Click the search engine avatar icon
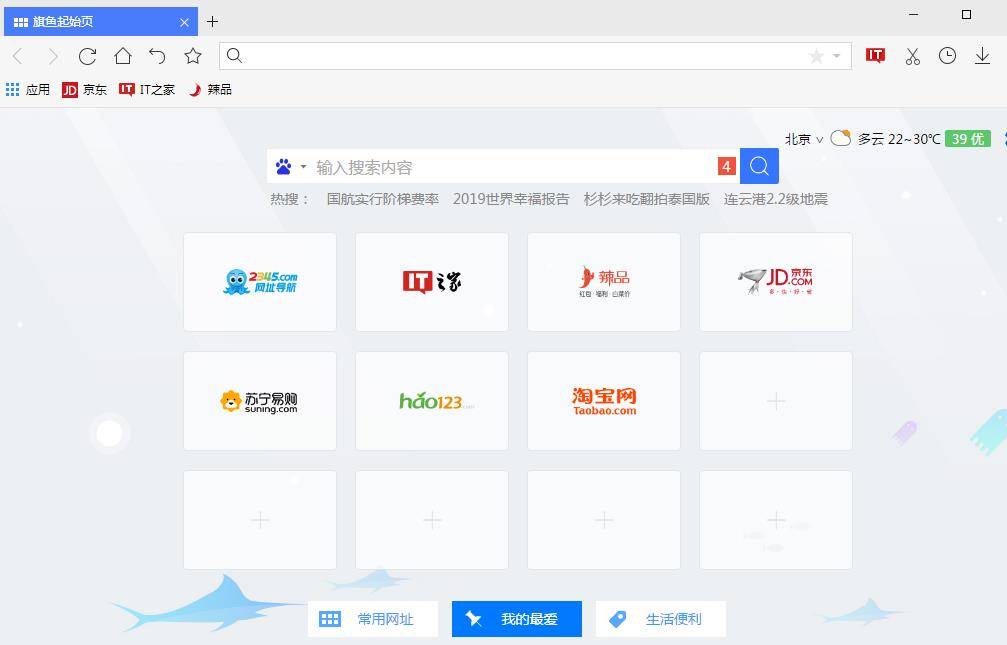Viewport: 1007px width, 645px height. tap(281, 165)
